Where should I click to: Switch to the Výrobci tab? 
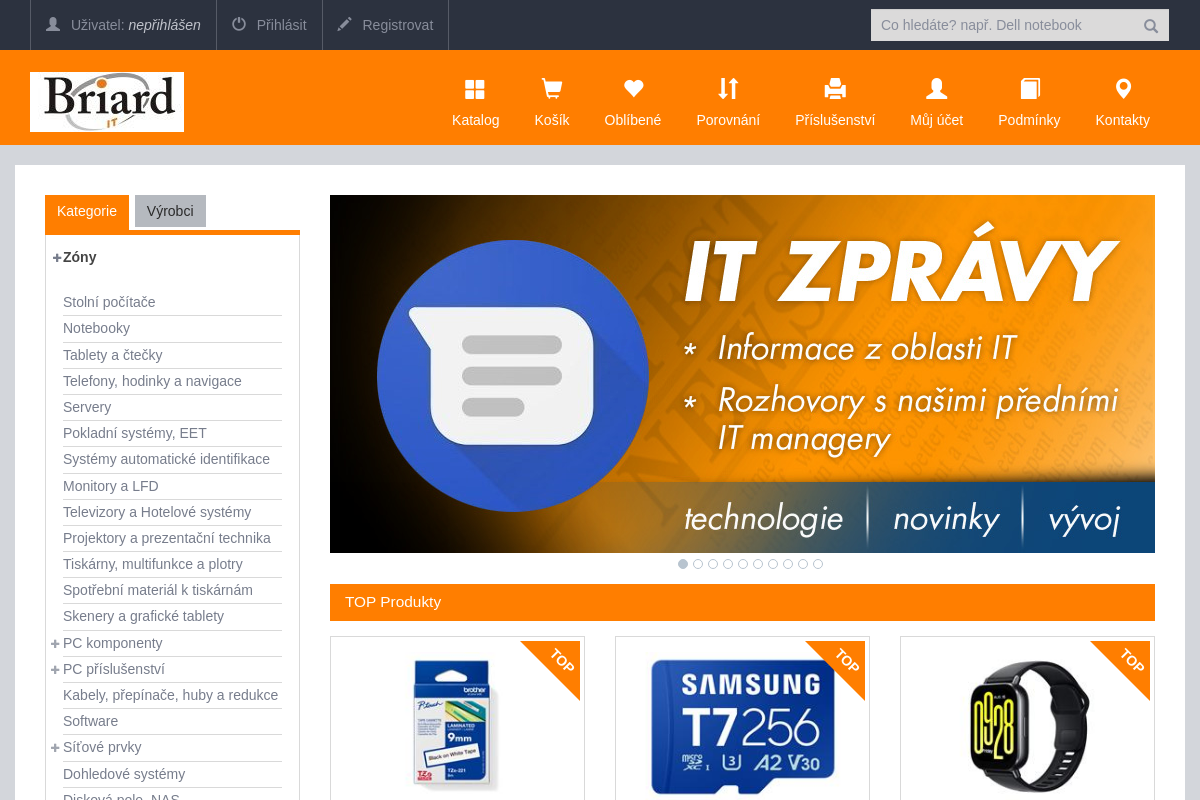[x=170, y=211]
